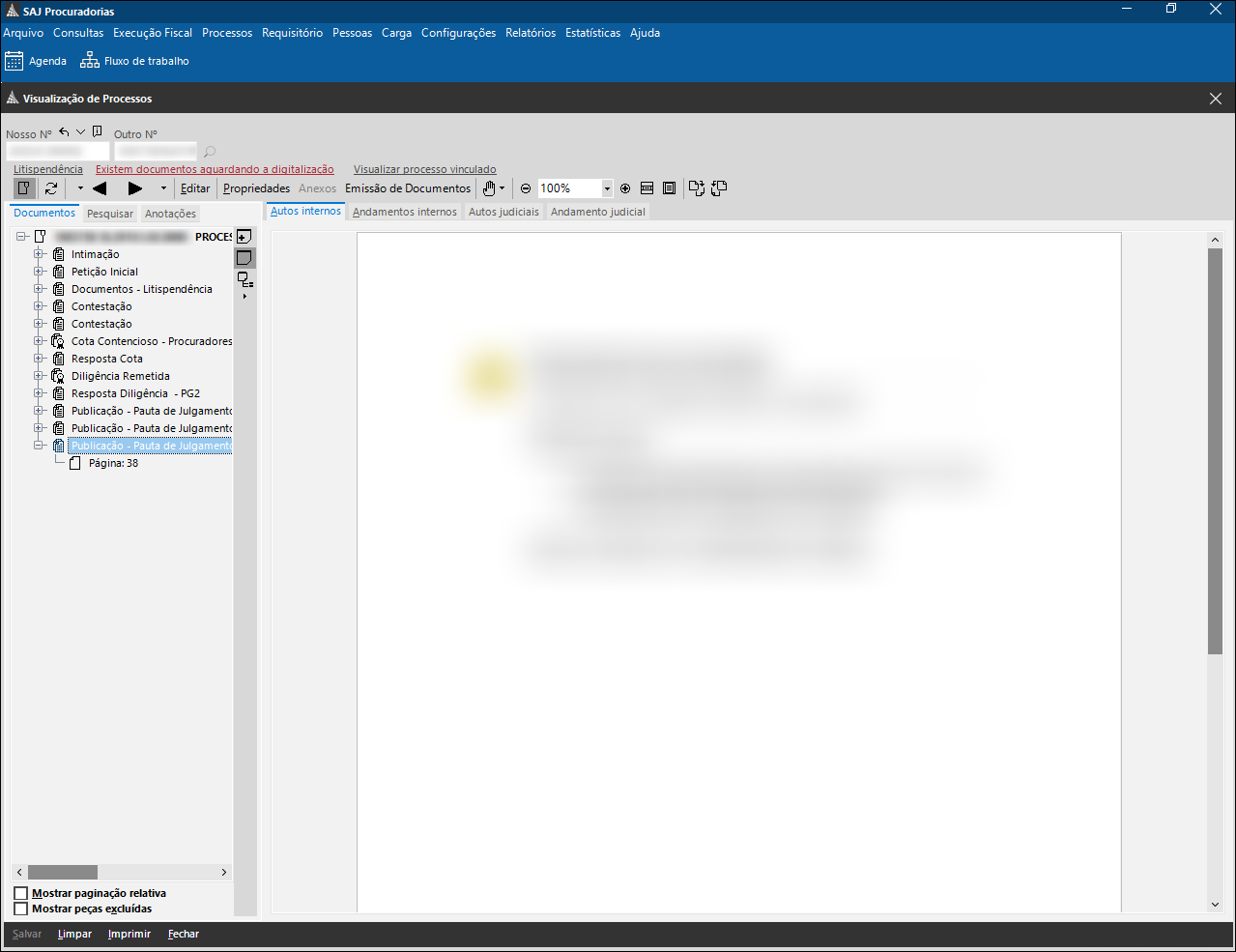Click the add note icon beside the tree

pos(244,237)
